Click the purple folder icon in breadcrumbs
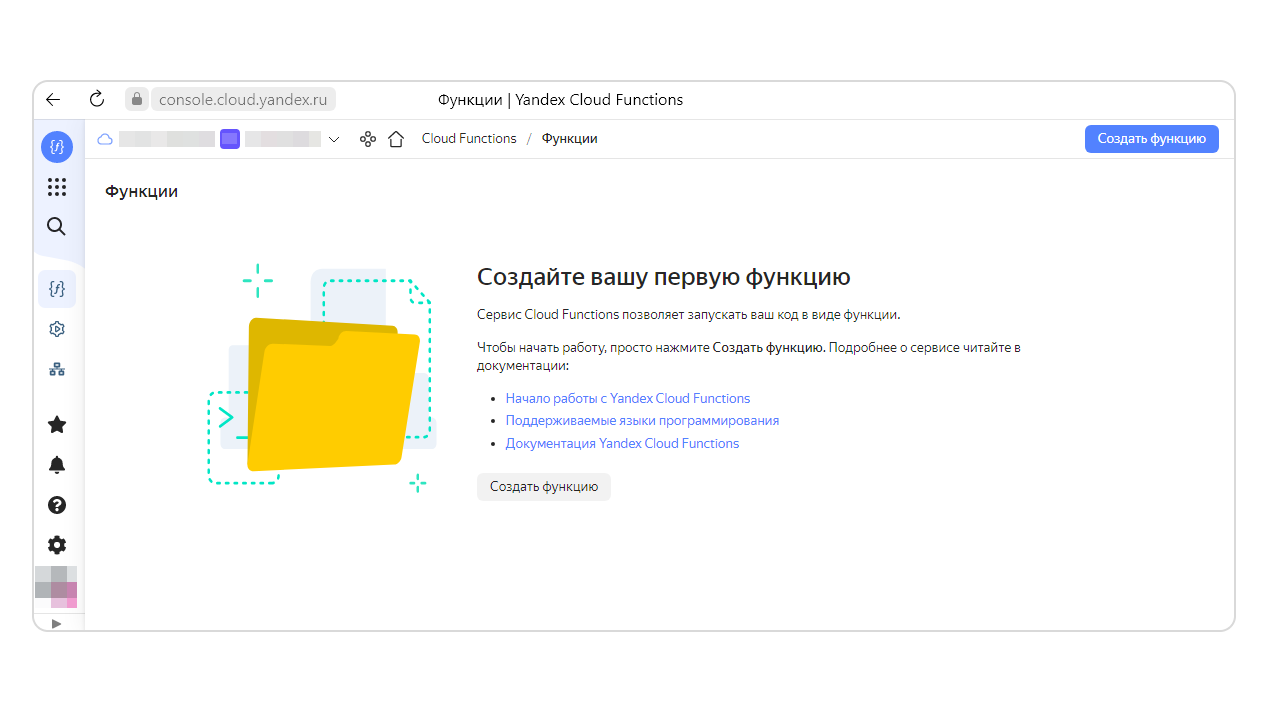 [x=230, y=139]
